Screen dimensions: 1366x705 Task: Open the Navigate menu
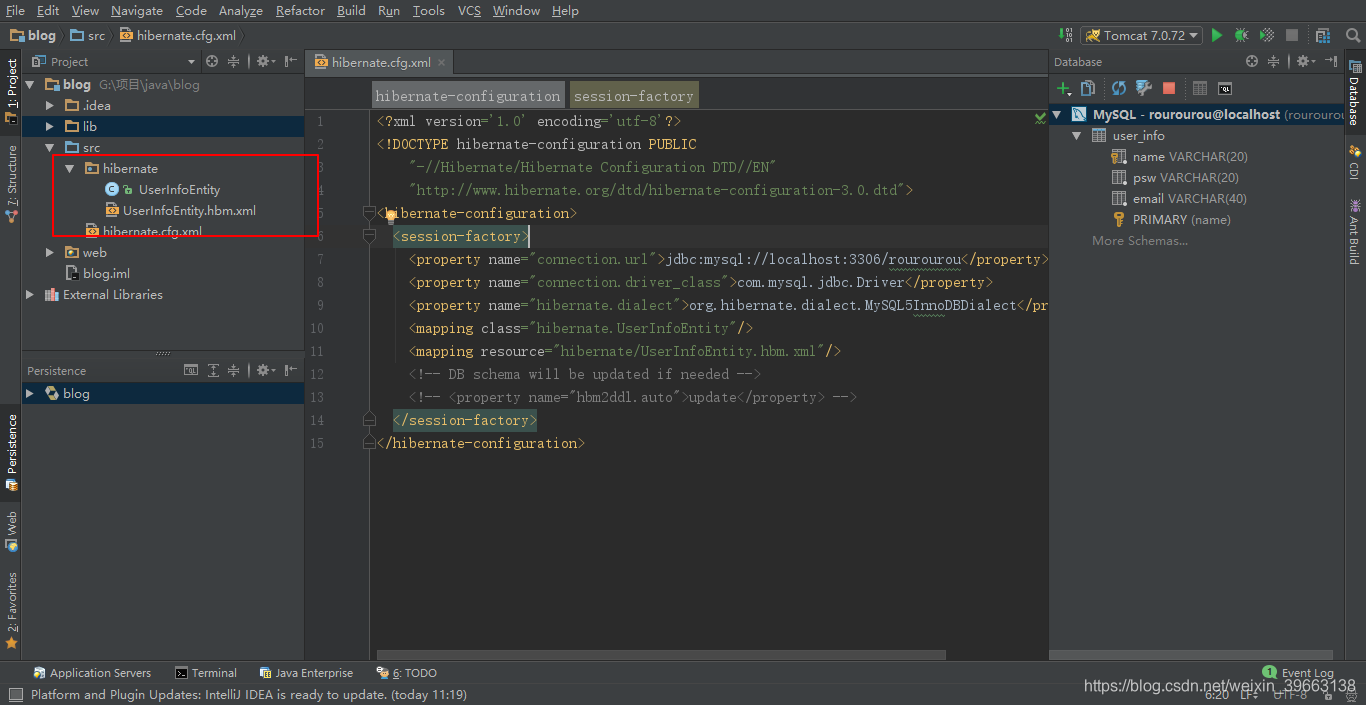[x=137, y=10]
